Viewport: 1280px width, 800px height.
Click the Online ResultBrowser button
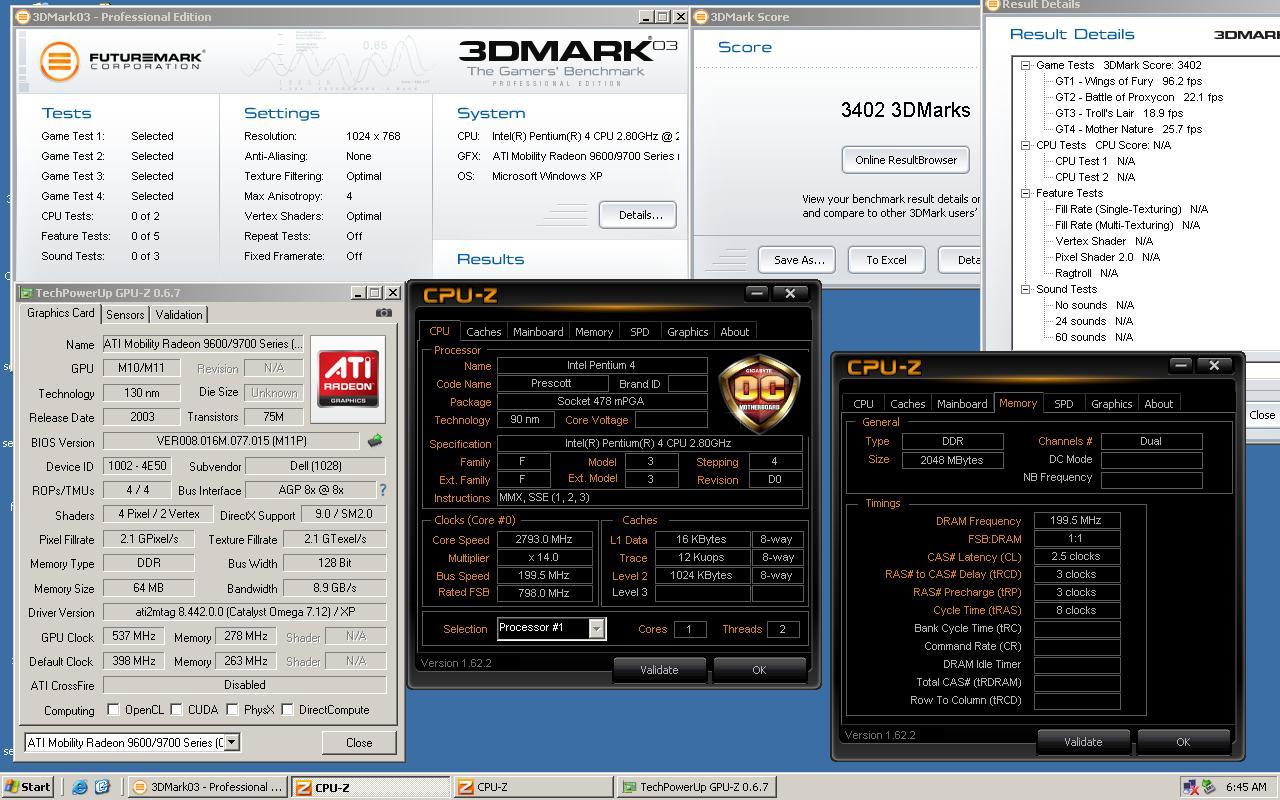pyautogui.click(x=906, y=160)
